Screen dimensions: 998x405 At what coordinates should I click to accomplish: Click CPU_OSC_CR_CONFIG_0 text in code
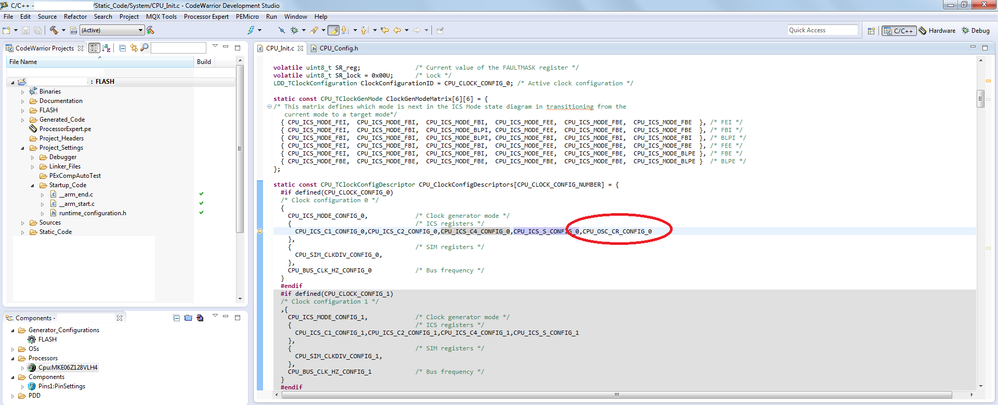click(617, 232)
